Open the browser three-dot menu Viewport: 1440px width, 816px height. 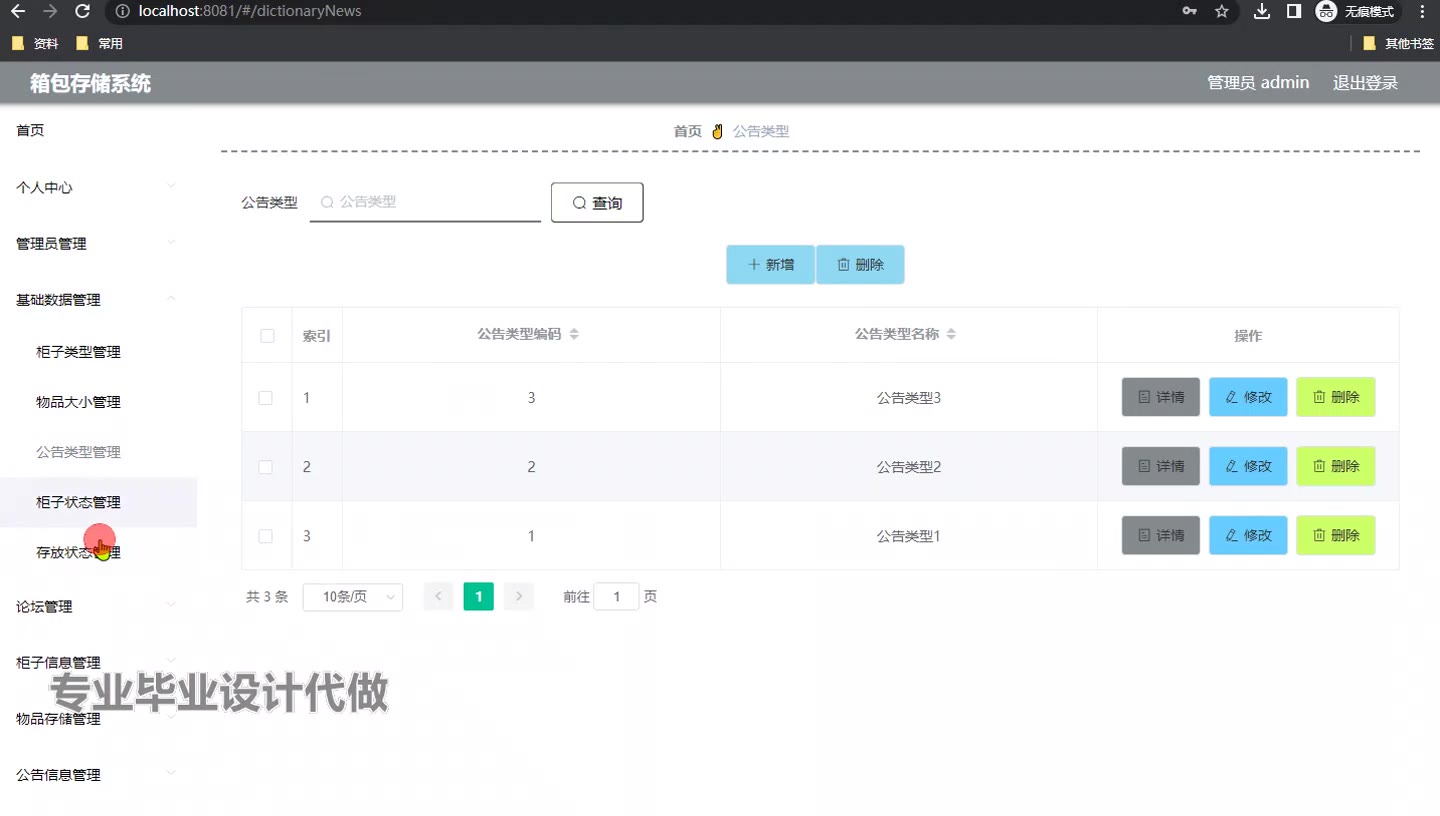coord(1422,11)
